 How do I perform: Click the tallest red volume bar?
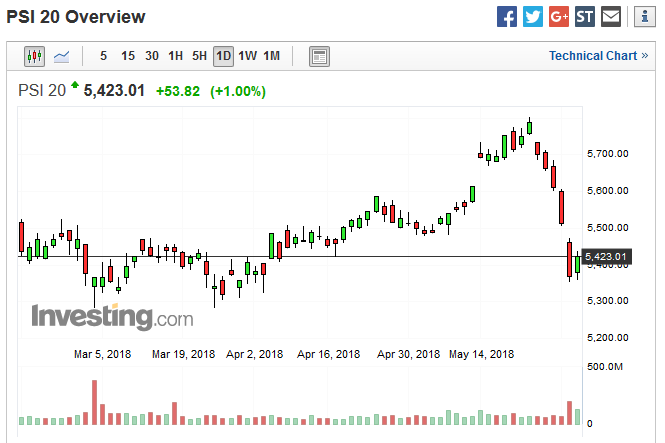[94, 402]
